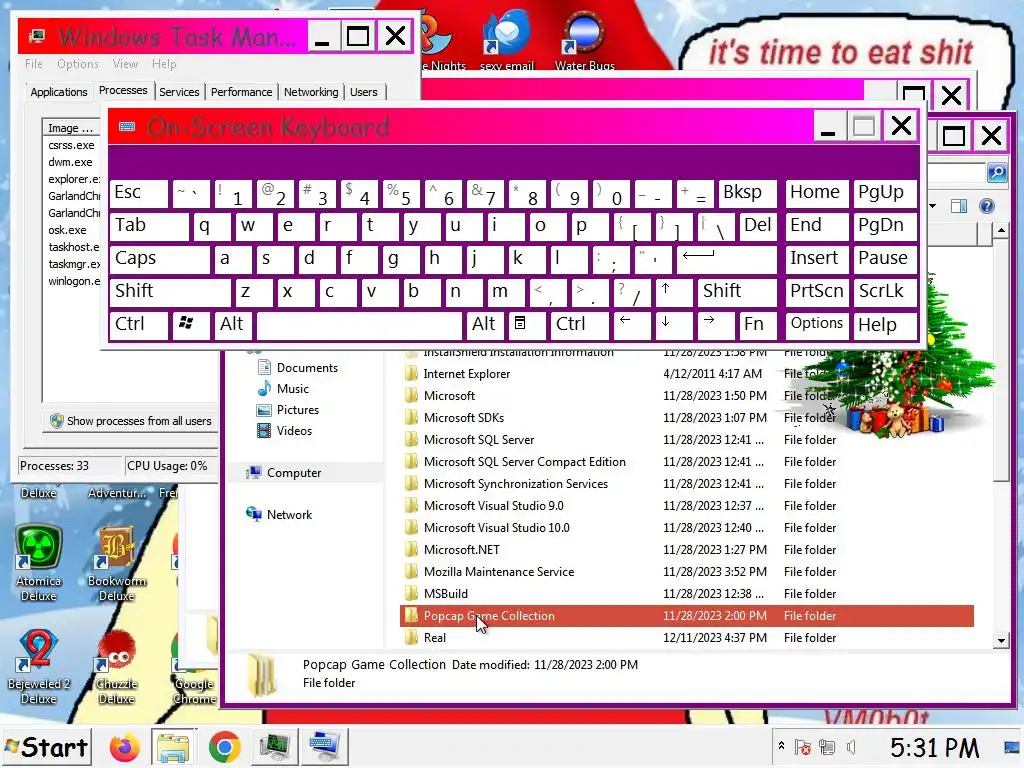Click Show processes from all users
This screenshot has width=1024, height=768.
(x=131, y=421)
